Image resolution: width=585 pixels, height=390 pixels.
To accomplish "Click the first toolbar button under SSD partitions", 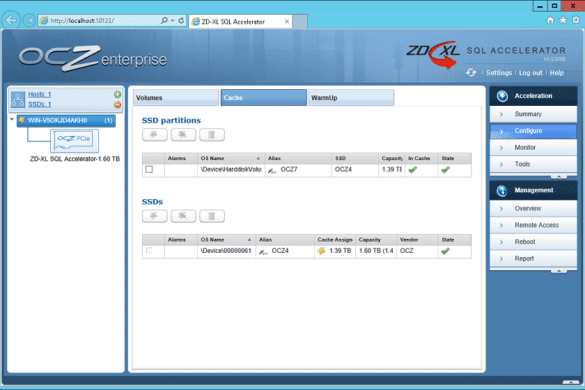I will pos(154,135).
